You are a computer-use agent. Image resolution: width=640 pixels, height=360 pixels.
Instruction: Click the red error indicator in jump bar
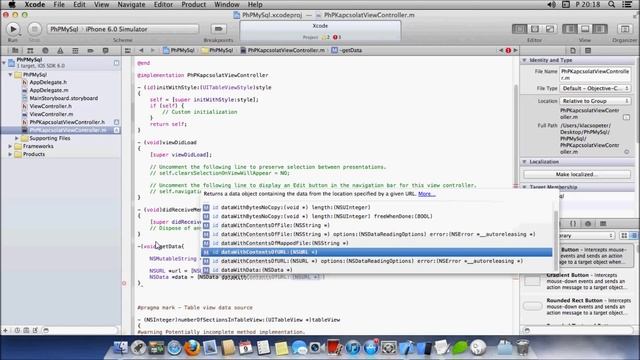coord(508,51)
